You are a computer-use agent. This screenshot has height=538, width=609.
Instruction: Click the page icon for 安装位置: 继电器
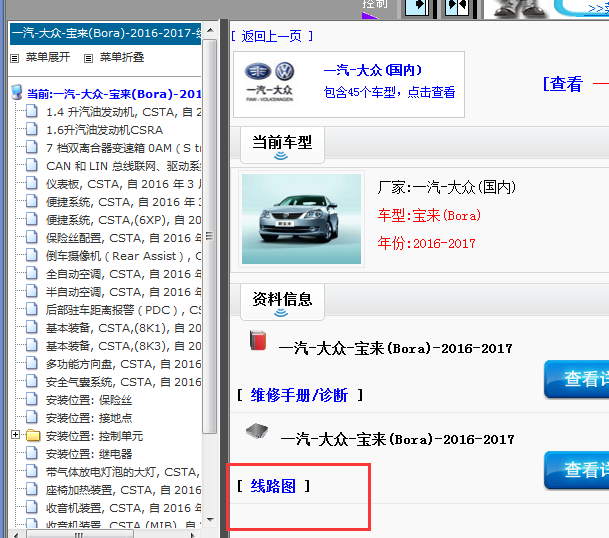pyautogui.click(x=32, y=453)
